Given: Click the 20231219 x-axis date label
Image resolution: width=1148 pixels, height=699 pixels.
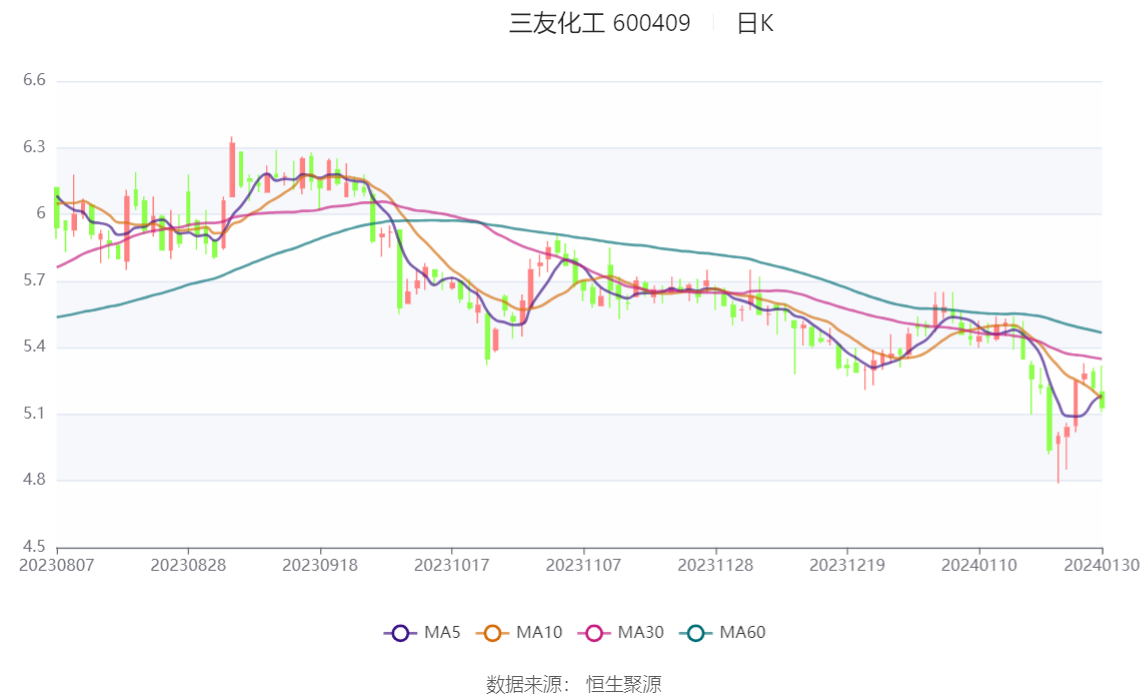Looking at the screenshot, I should click(x=847, y=565).
